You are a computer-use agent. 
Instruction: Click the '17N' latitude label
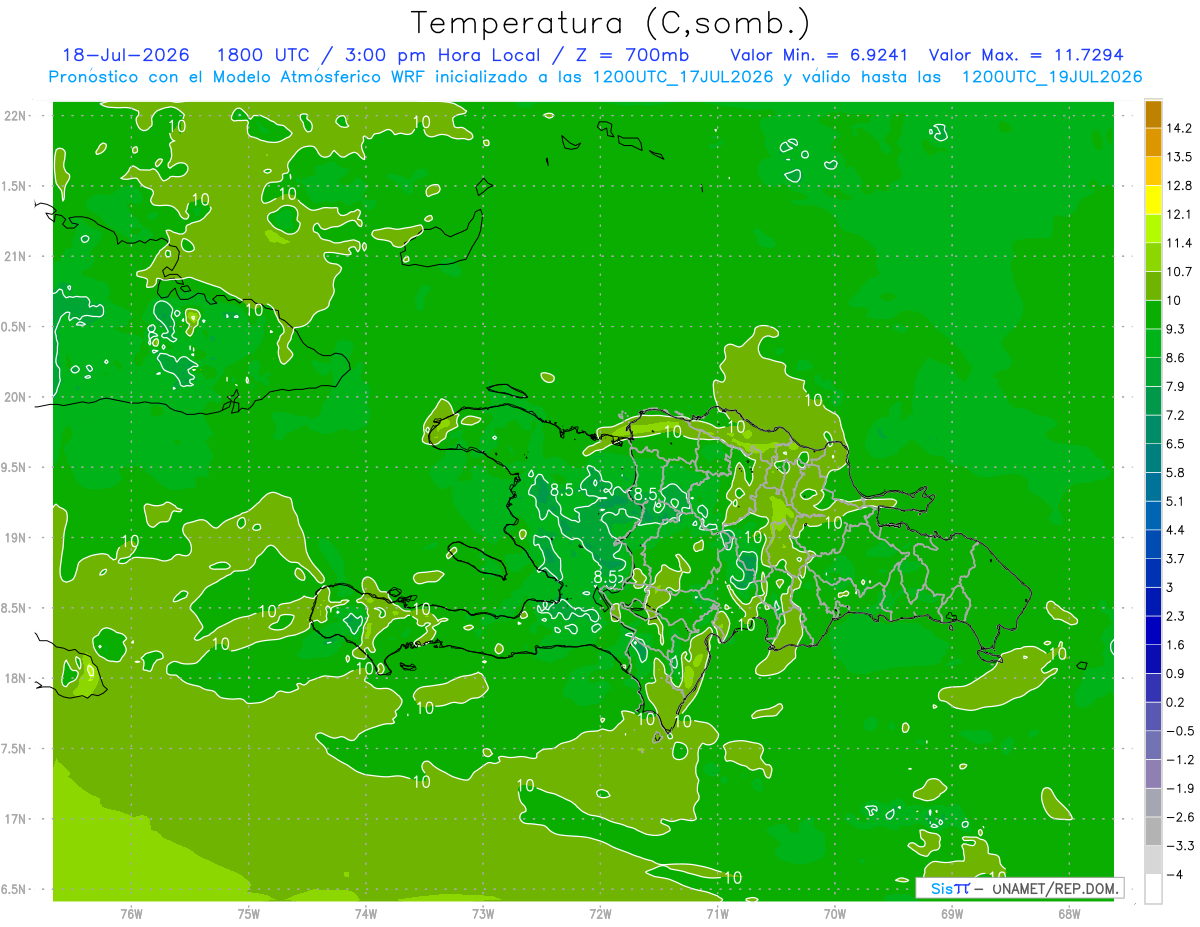[16, 819]
